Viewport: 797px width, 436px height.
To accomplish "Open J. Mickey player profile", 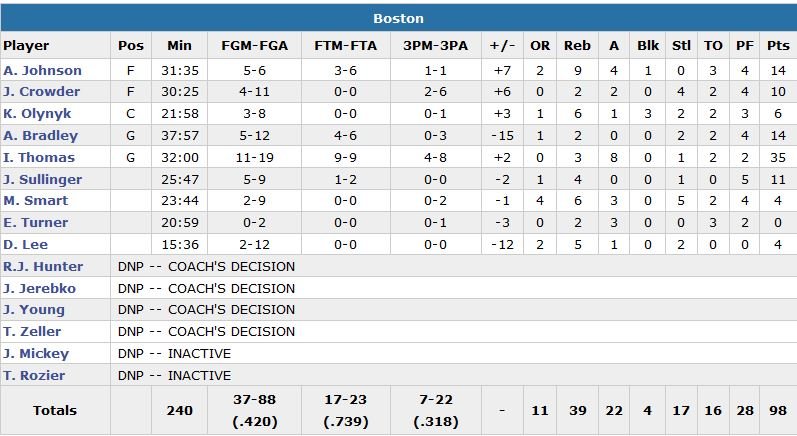I will (36, 354).
